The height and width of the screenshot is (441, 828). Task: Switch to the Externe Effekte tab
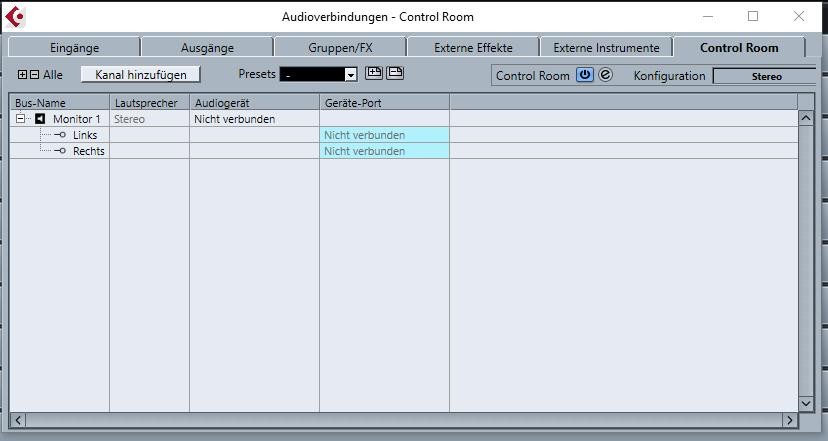click(x=473, y=48)
